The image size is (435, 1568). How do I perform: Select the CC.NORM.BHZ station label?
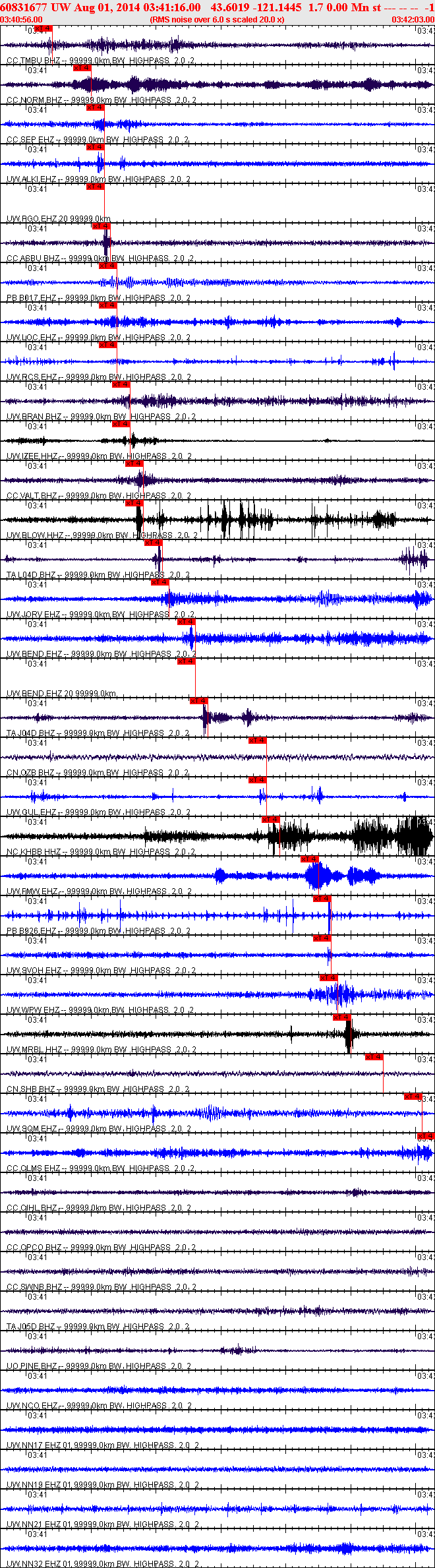tap(101, 100)
